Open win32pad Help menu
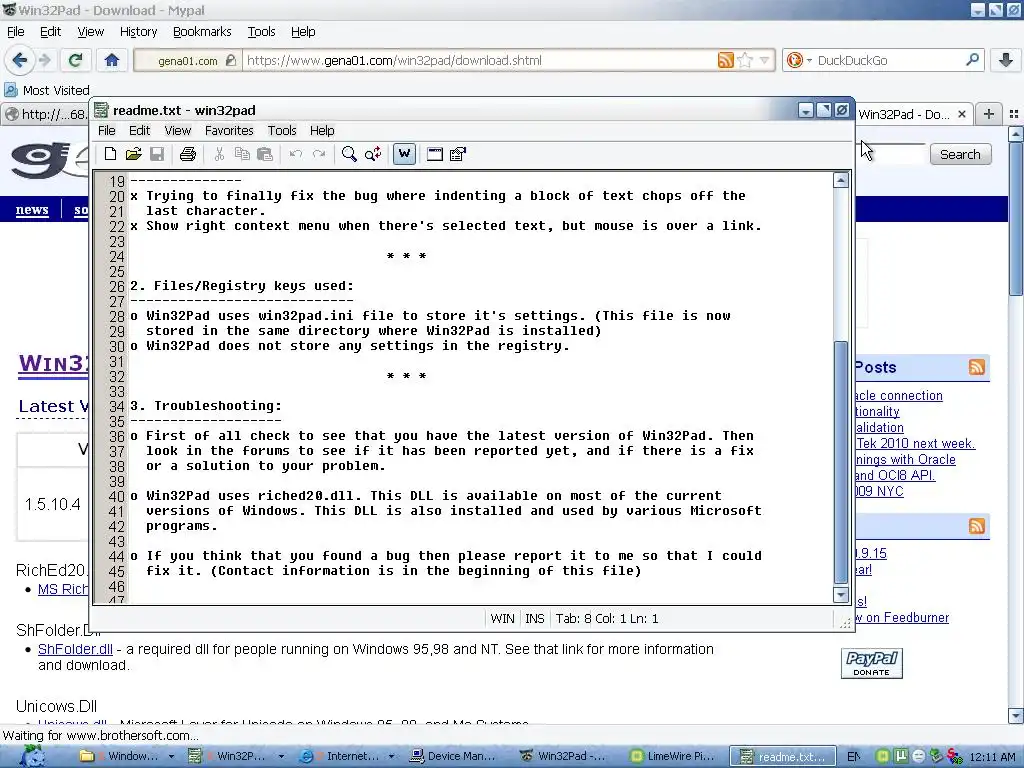 322,131
